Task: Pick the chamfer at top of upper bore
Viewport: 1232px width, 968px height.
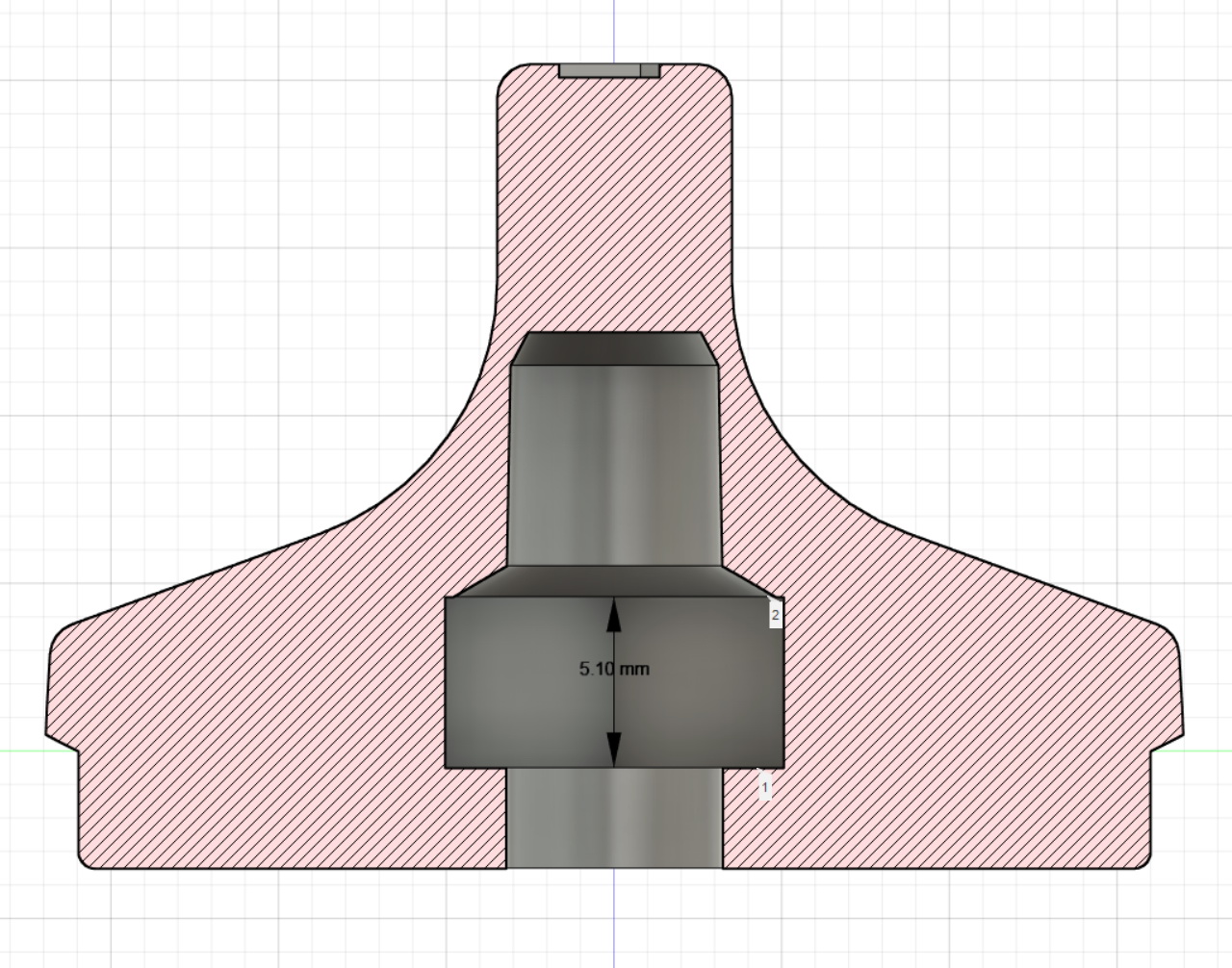Action: click(x=616, y=348)
